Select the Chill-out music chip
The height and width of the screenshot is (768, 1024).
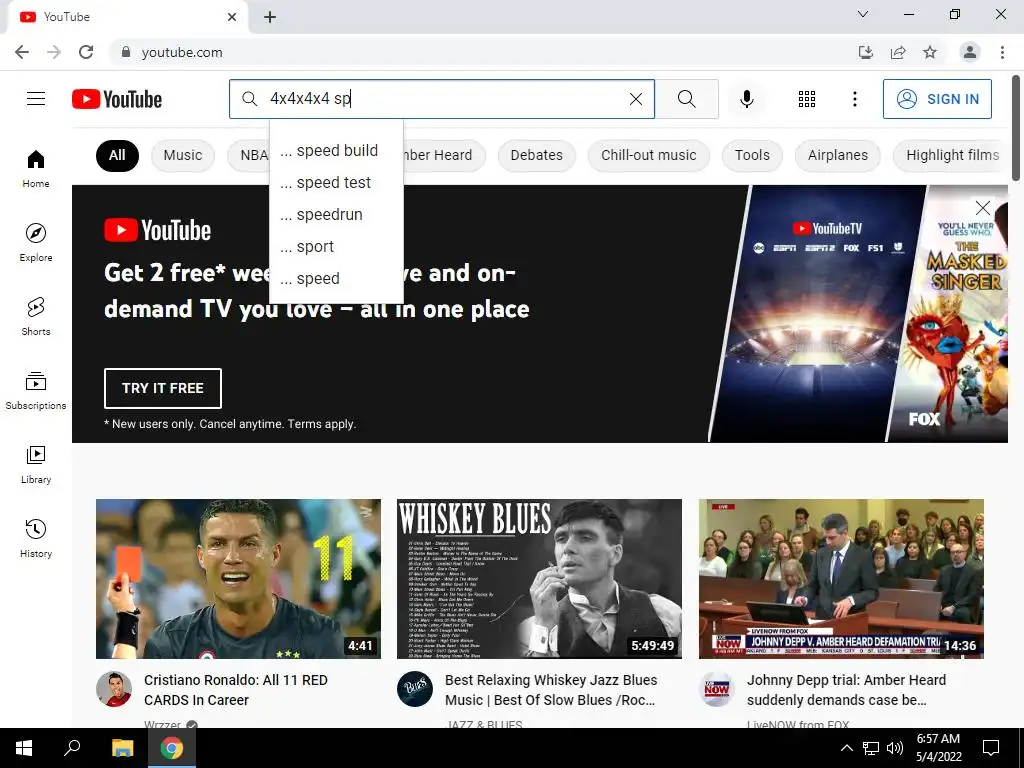(648, 155)
